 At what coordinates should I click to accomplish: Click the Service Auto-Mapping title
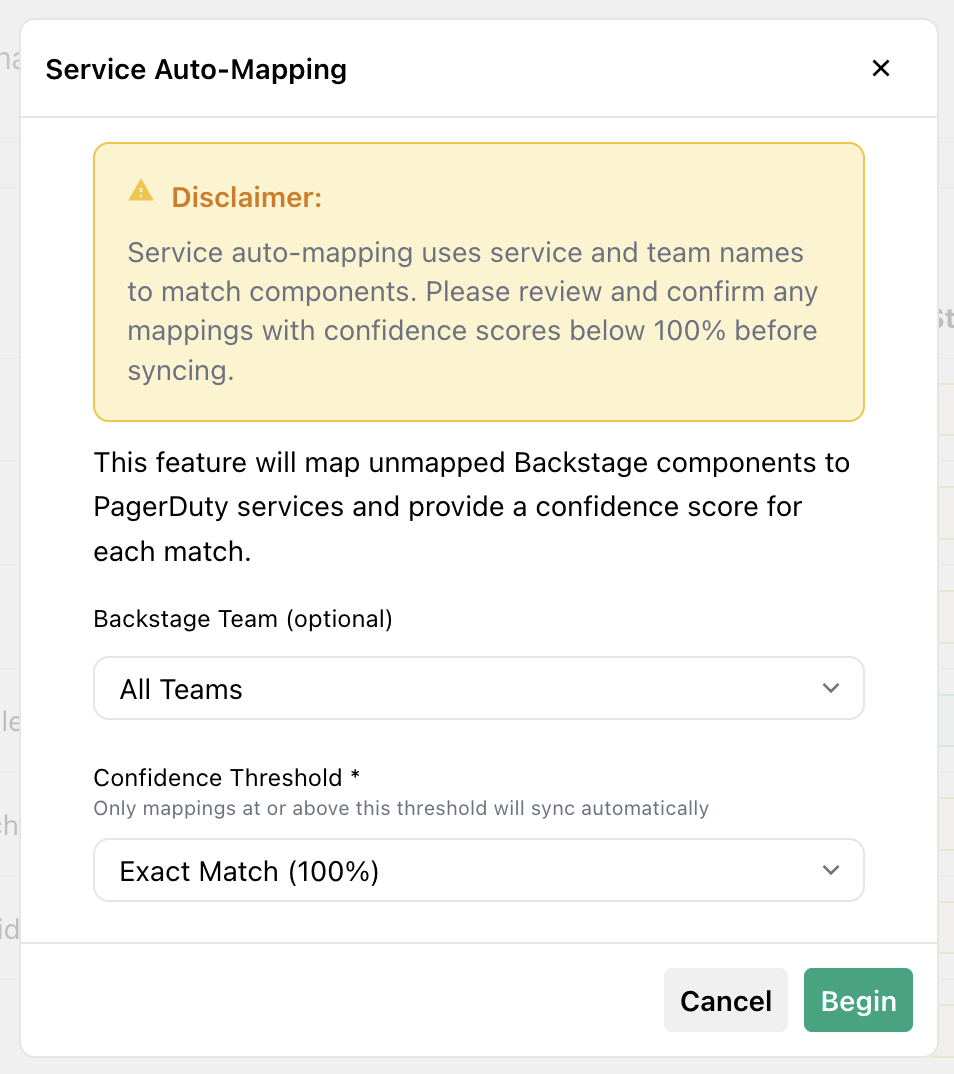coord(197,69)
